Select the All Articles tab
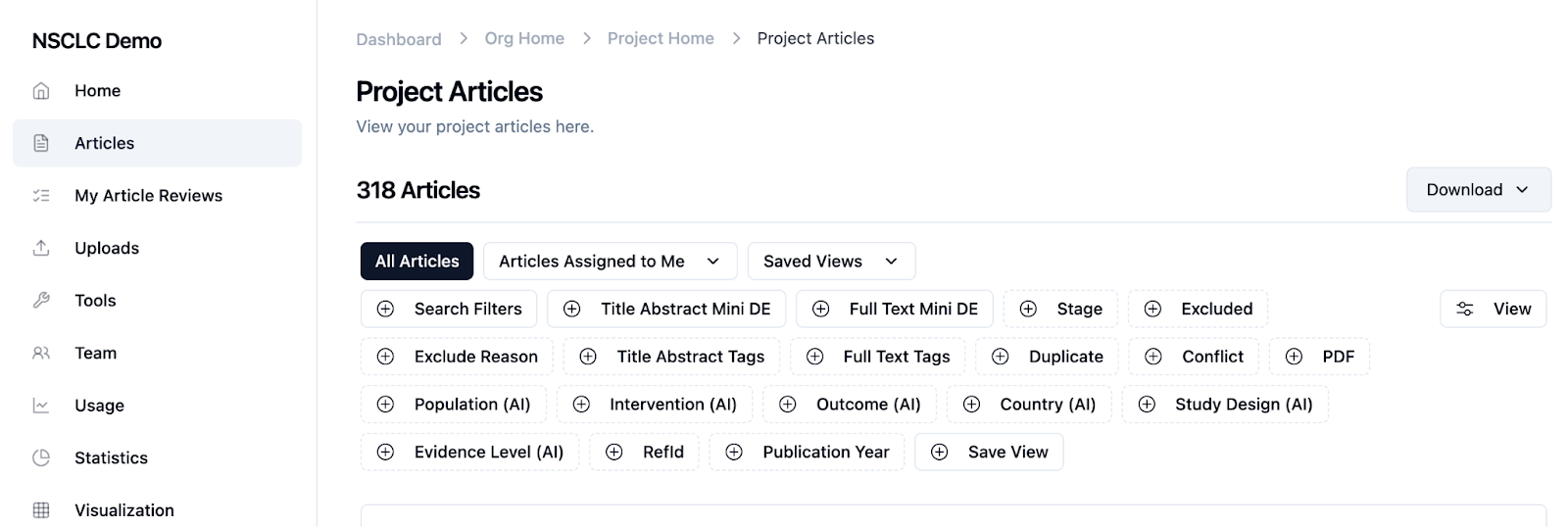The width and height of the screenshot is (1568, 527). [416, 262]
